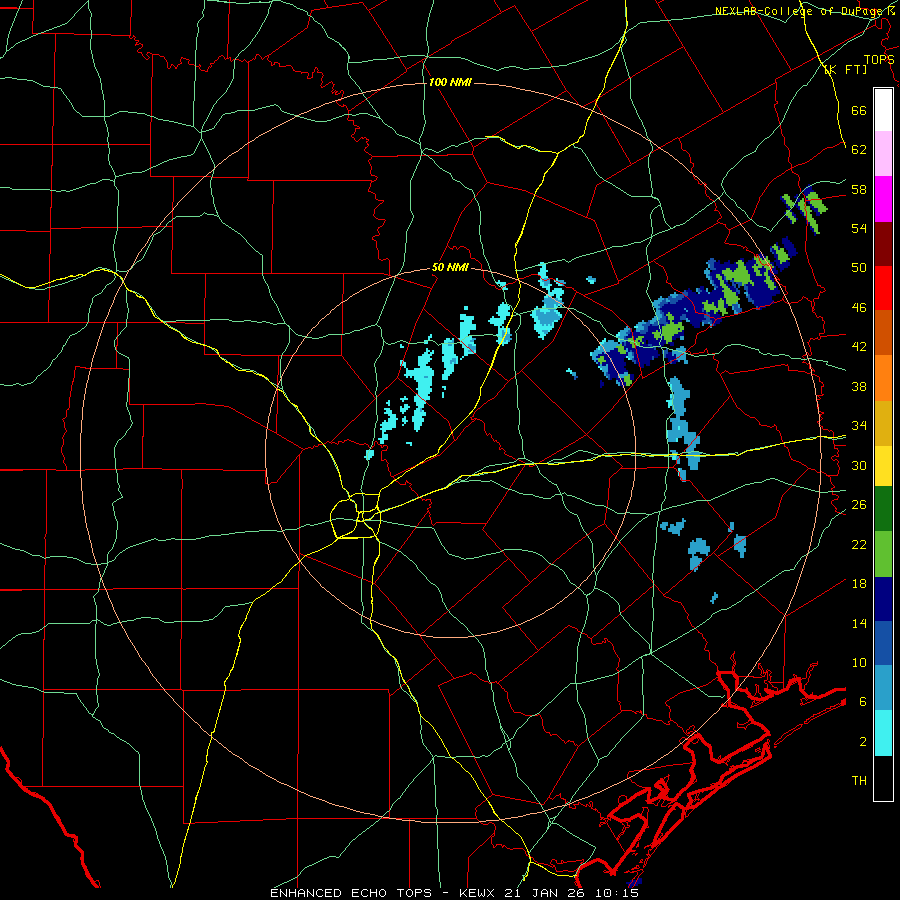900x900 pixels.
Task: Click the legend value '26'
Action: coord(859,505)
